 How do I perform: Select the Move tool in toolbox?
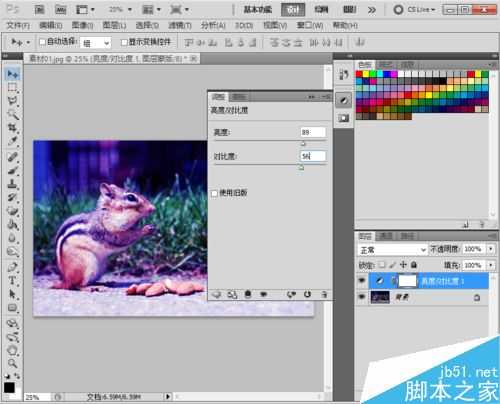[13, 74]
